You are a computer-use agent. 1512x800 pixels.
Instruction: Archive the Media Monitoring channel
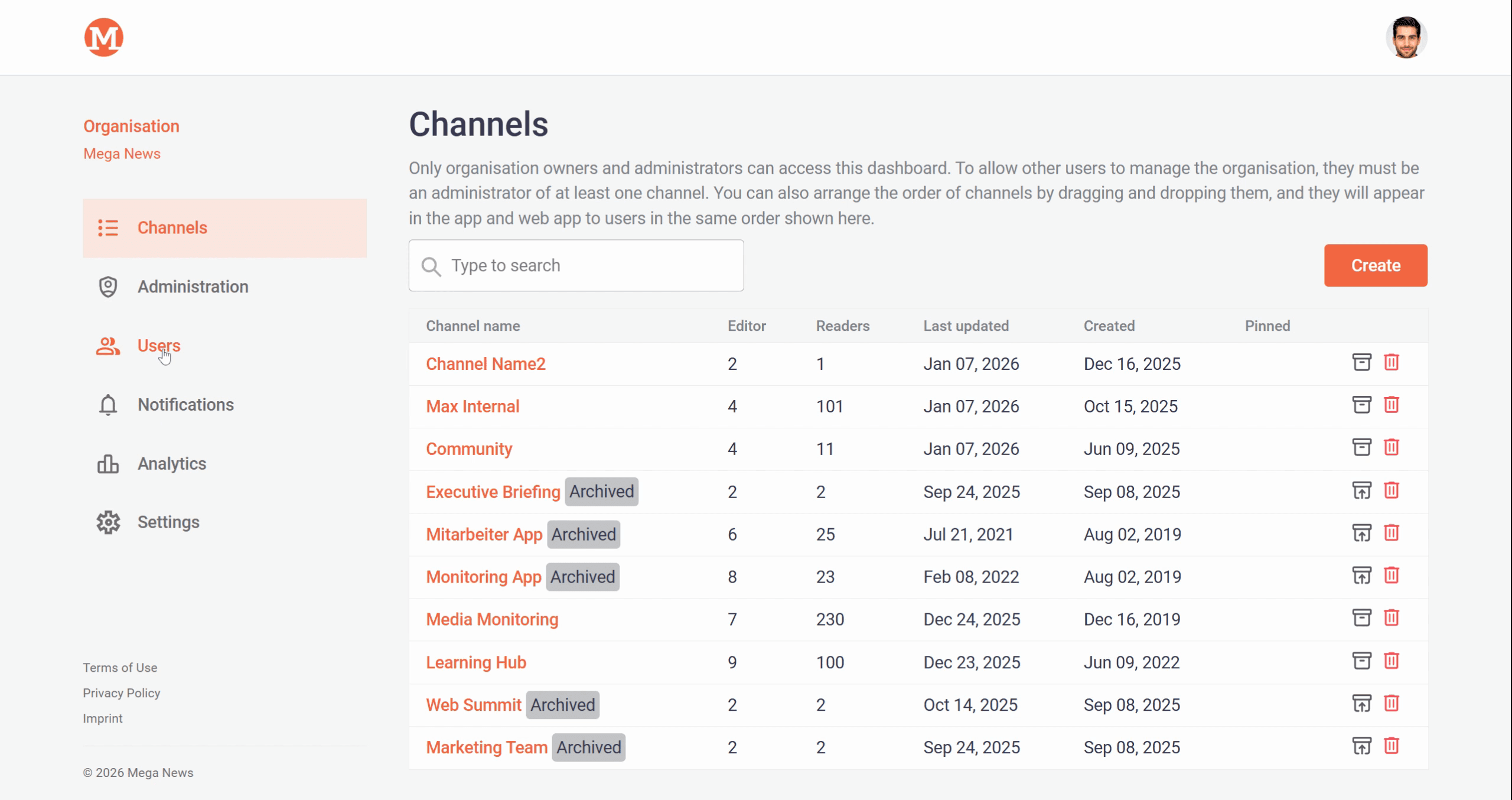pos(1361,618)
